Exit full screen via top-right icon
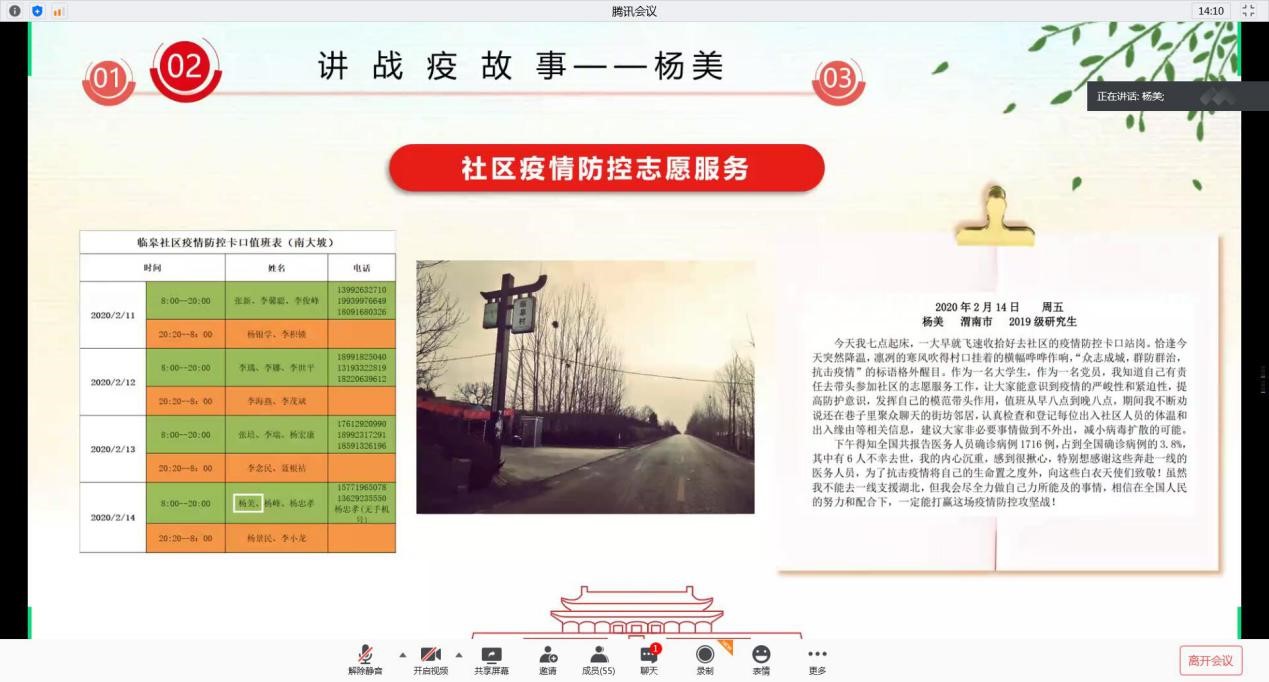Viewport: 1269px width, 682px height. (x=1248, y=11)
